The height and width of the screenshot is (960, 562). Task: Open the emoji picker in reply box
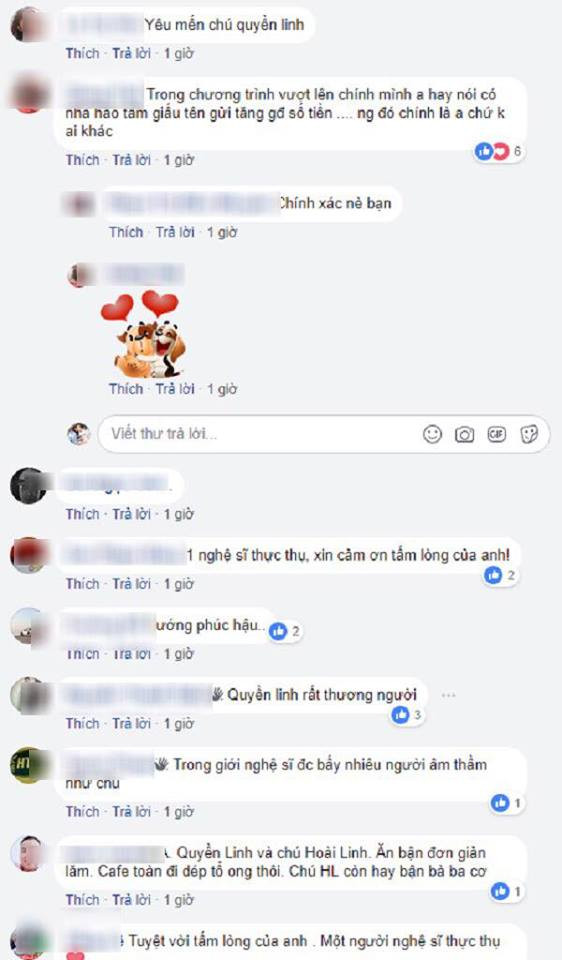pos(433,434)
